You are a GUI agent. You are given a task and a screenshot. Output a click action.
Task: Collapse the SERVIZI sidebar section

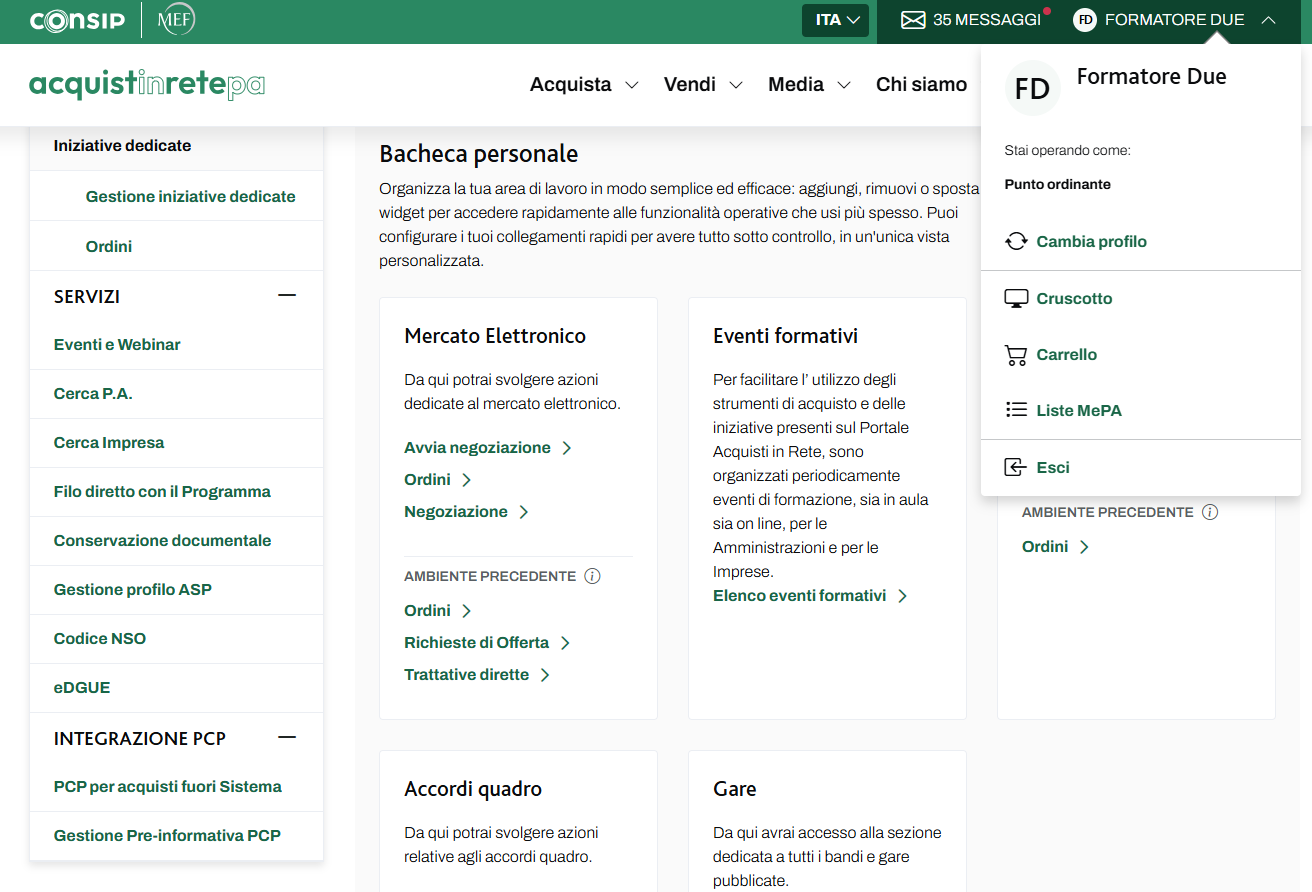point(287,296)
